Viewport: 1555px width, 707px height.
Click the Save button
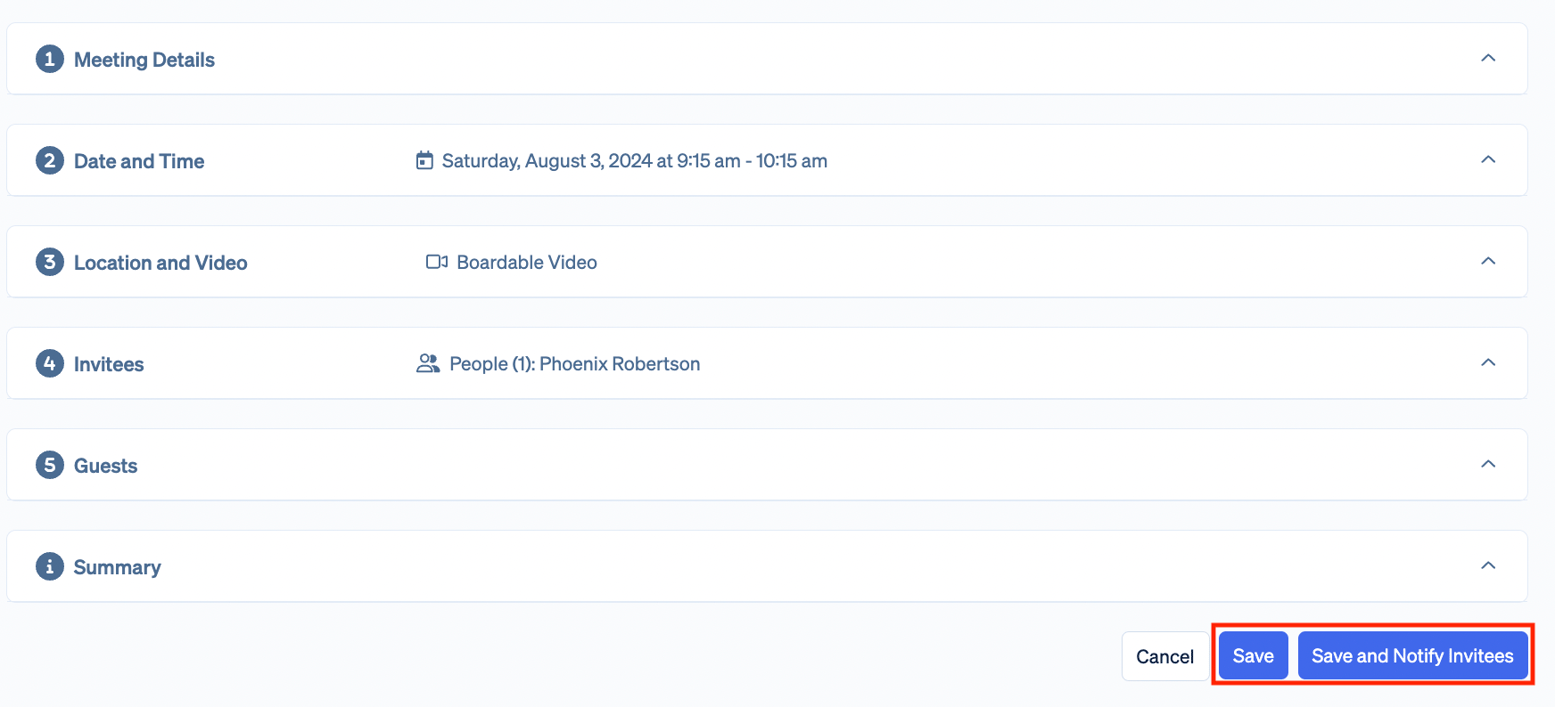tap(1252, 655)
